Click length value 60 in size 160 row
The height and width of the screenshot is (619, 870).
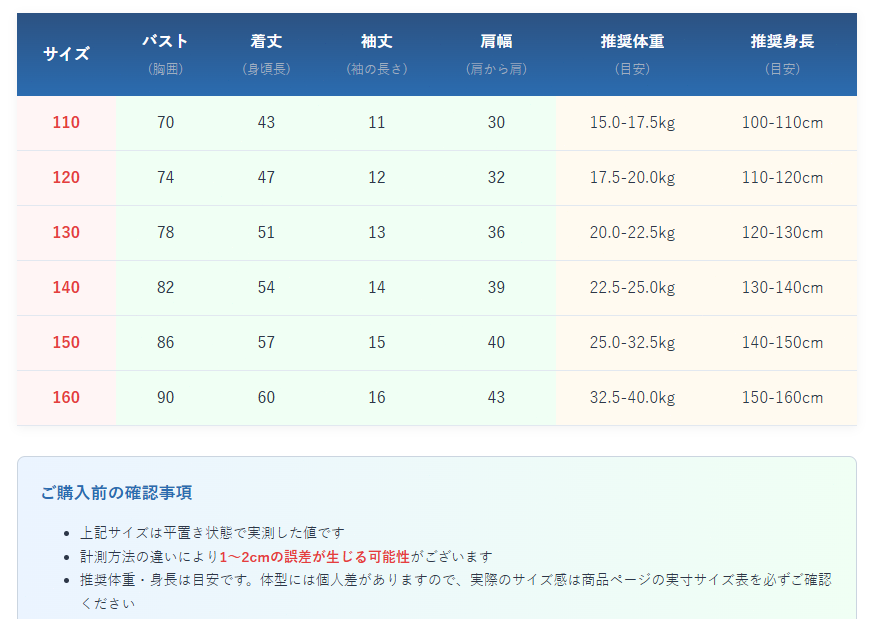coord(266,397)
